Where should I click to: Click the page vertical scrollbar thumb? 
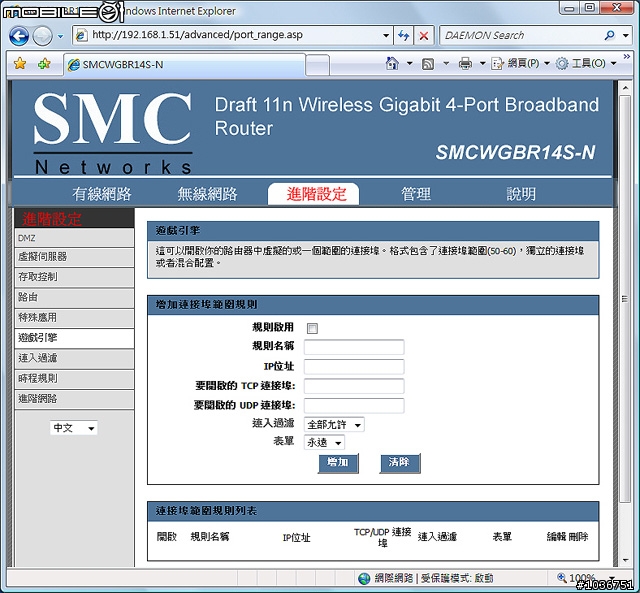(624, 299)
